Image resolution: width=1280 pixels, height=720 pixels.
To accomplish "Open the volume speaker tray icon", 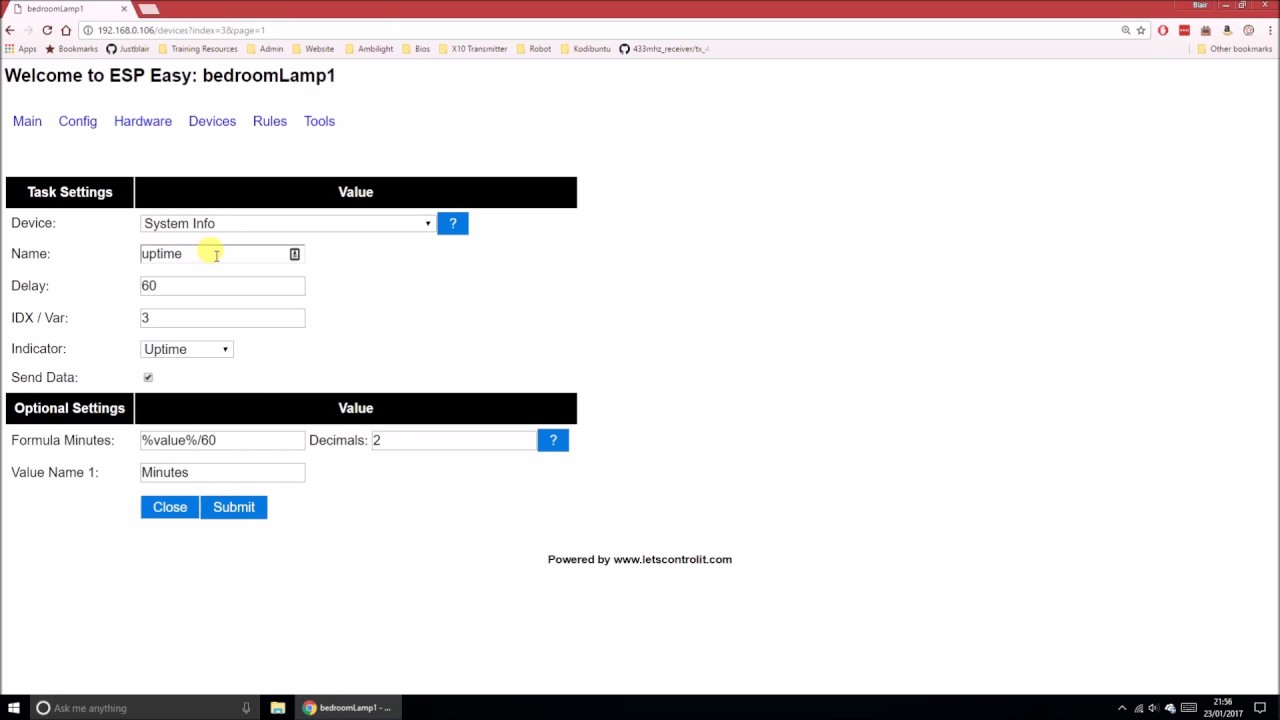I will [1153, 708].
